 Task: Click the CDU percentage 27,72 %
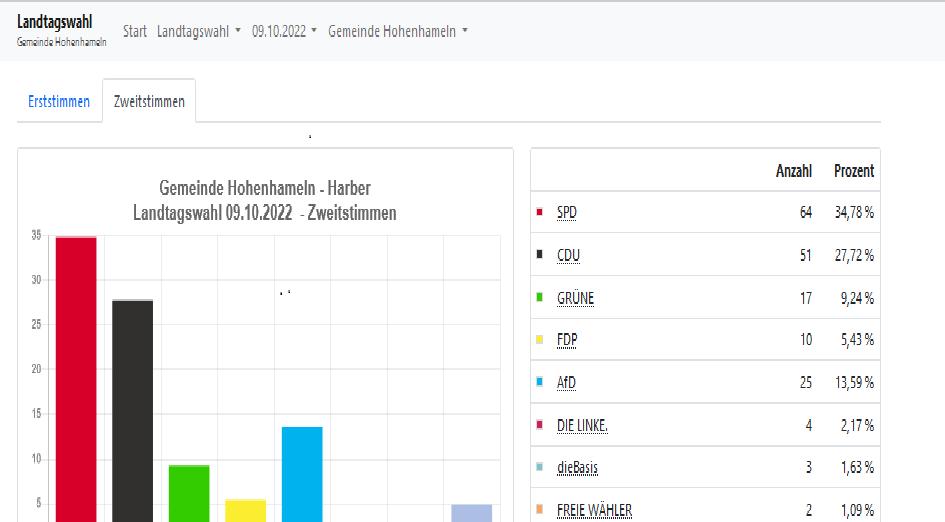point(854,255)
